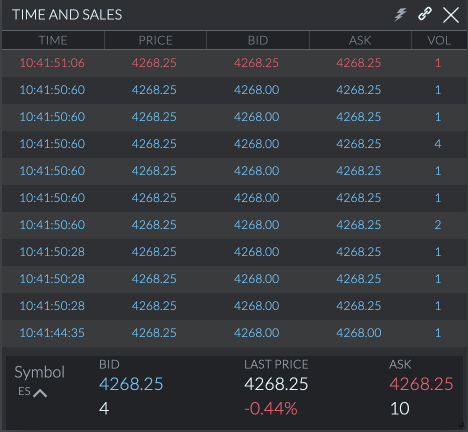This screenshot has width=468, height=432.
Task: Click the ask size 10 in footer
Action: coord(400,409)
